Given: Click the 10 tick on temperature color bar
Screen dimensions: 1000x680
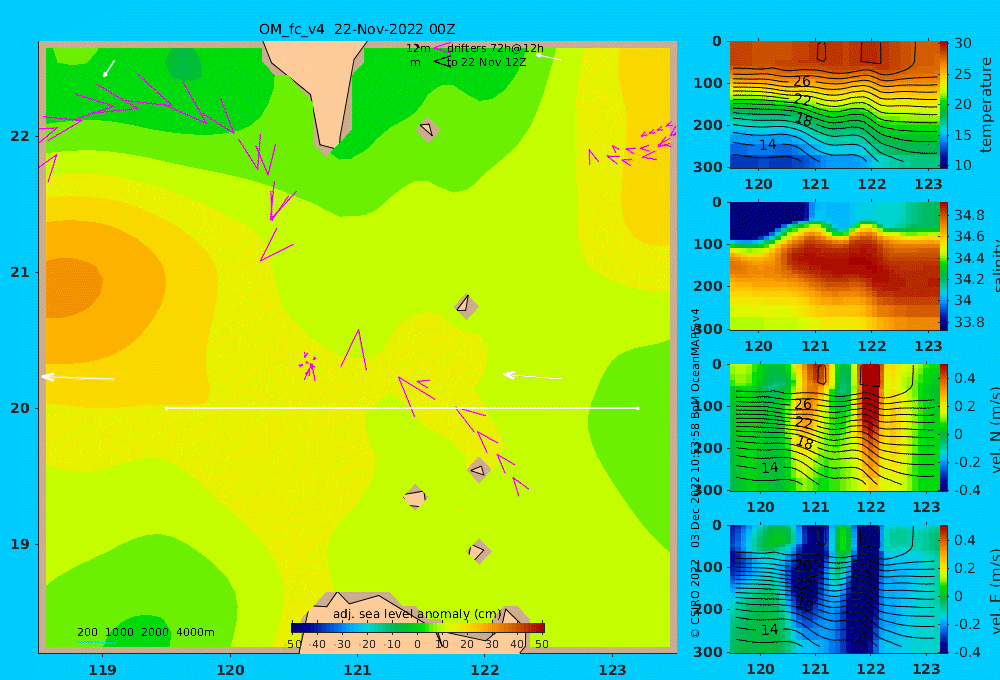Looking at the screenshot, I should pos(962,165).
